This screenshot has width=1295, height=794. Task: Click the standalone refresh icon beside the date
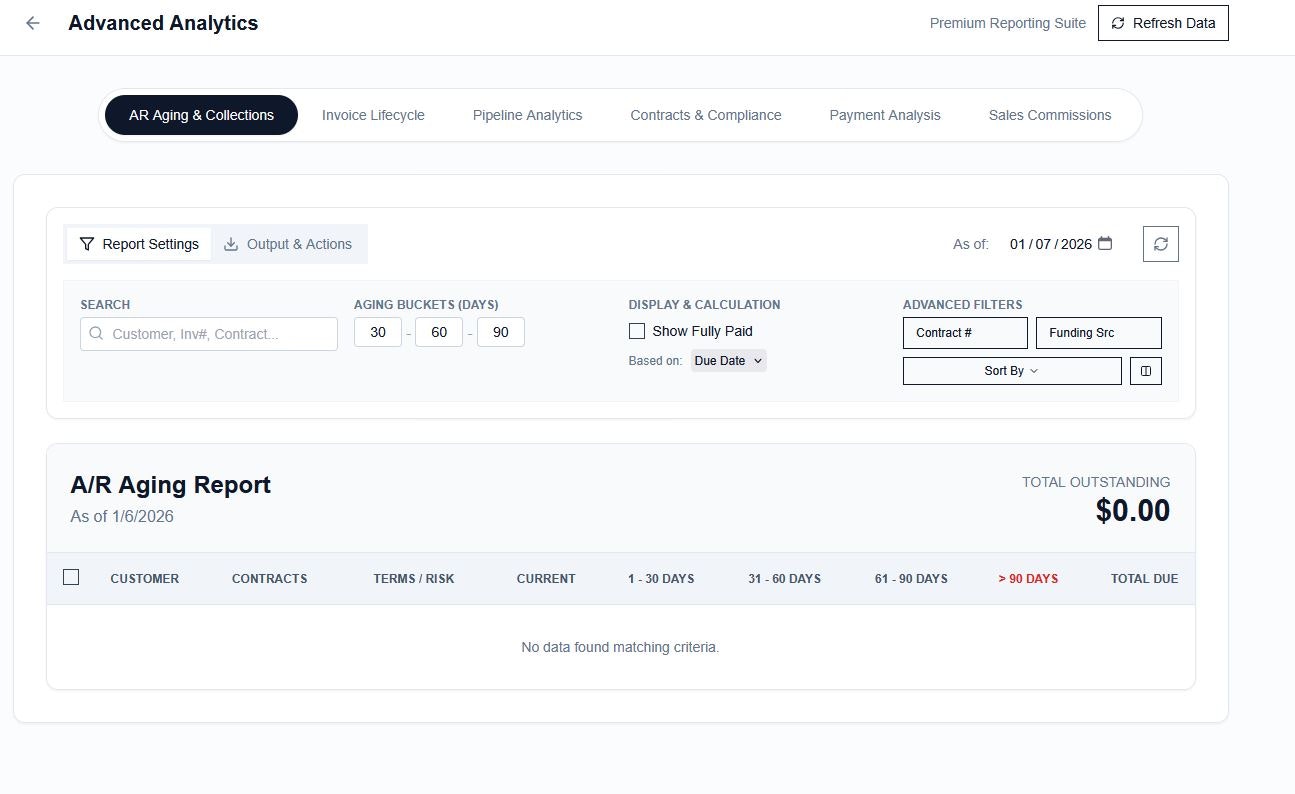point(1160,243)
